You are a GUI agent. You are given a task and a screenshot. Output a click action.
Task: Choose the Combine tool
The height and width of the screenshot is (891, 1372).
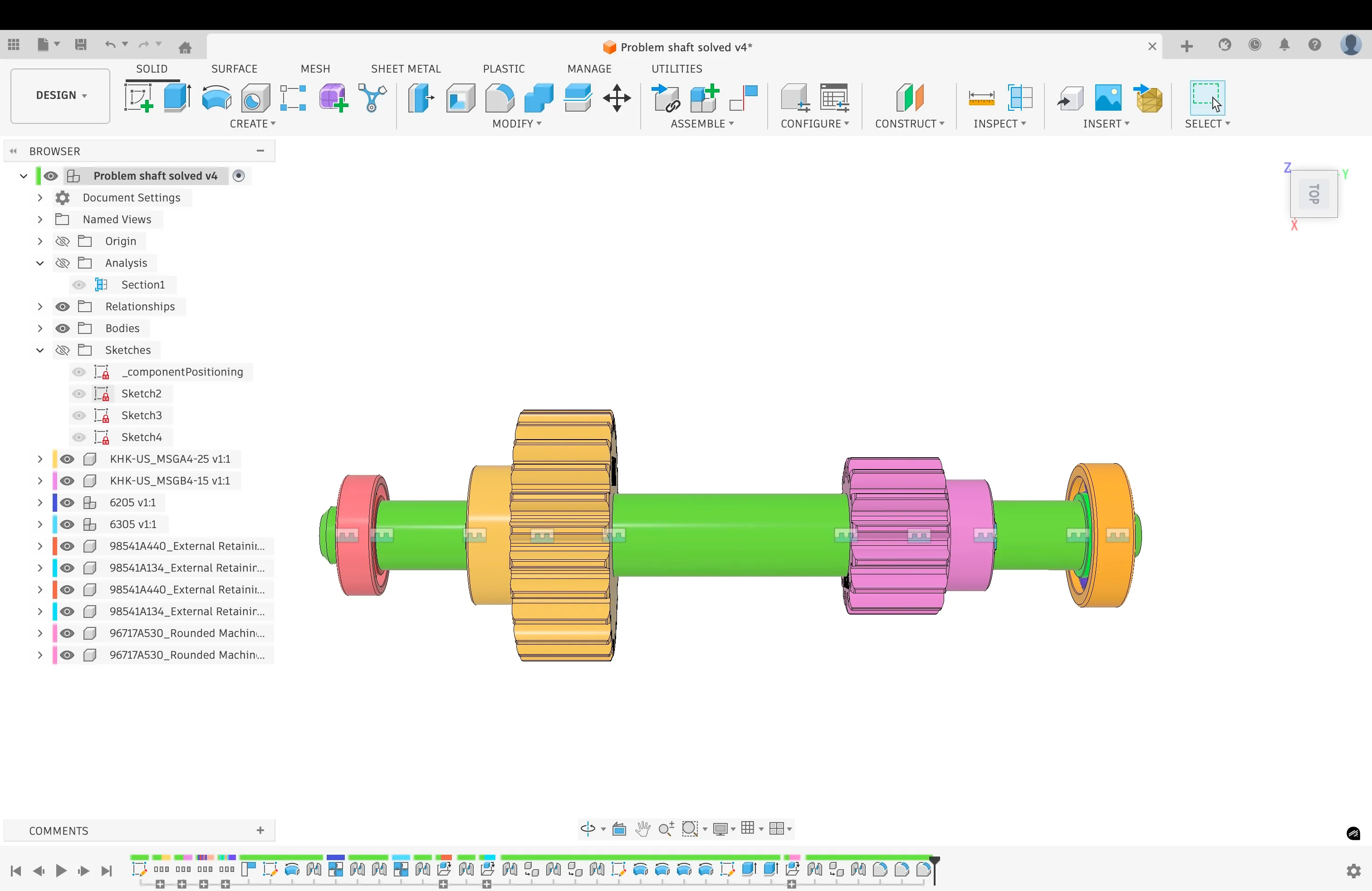pos(539,98)
